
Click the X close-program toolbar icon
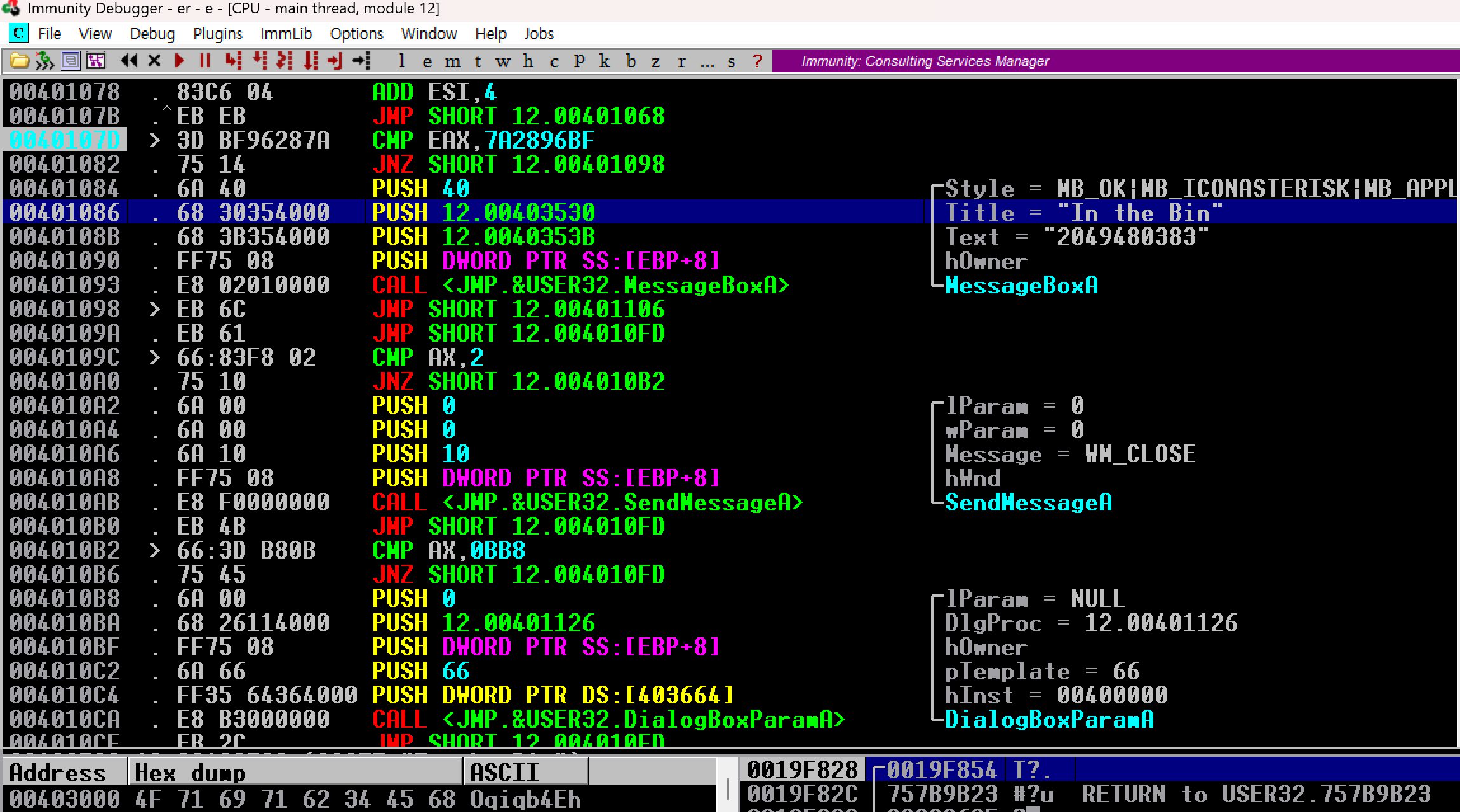pos(154,61)
